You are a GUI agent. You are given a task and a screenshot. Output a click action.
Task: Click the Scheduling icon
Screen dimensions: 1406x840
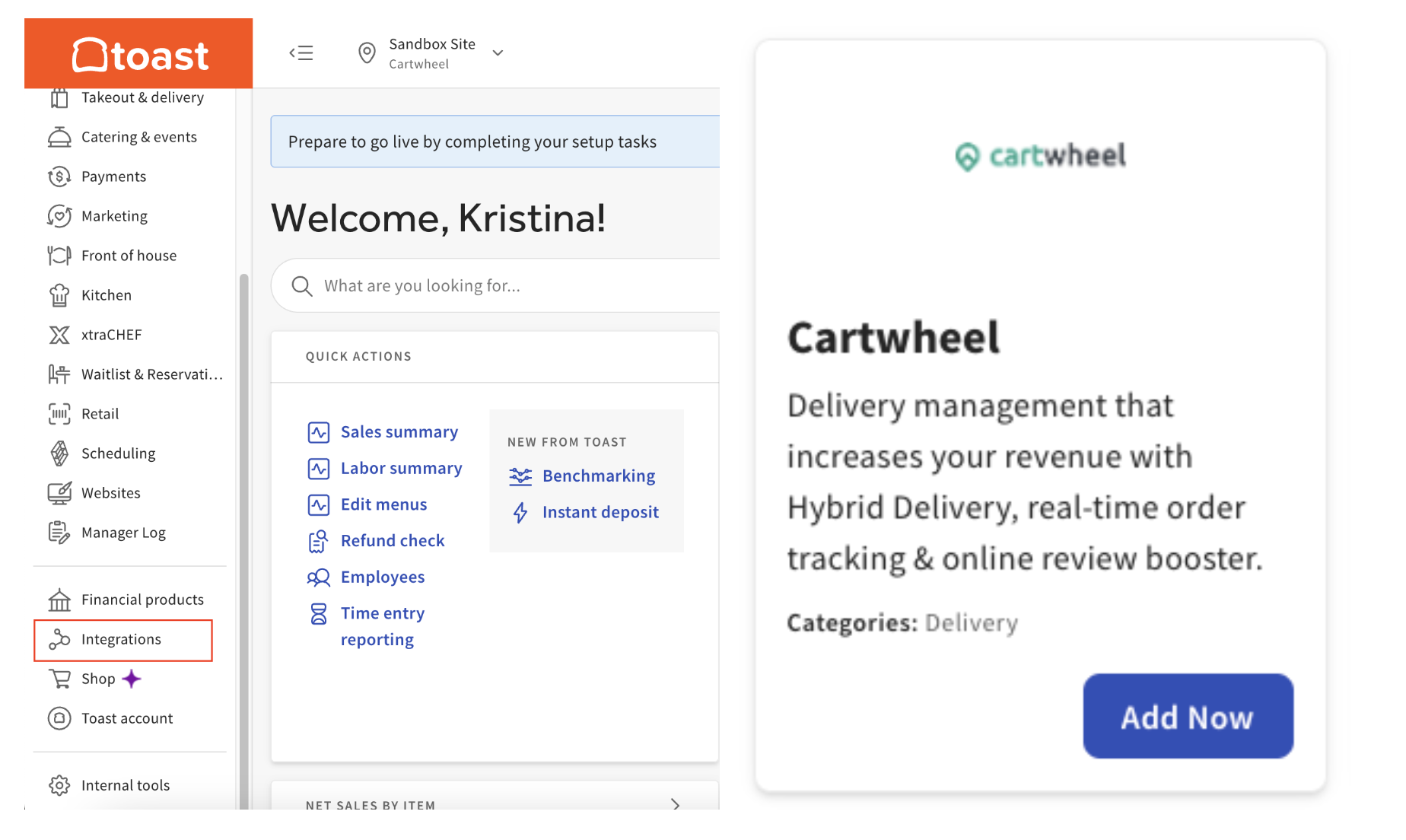pyautogui.click(x=59, y=453)
